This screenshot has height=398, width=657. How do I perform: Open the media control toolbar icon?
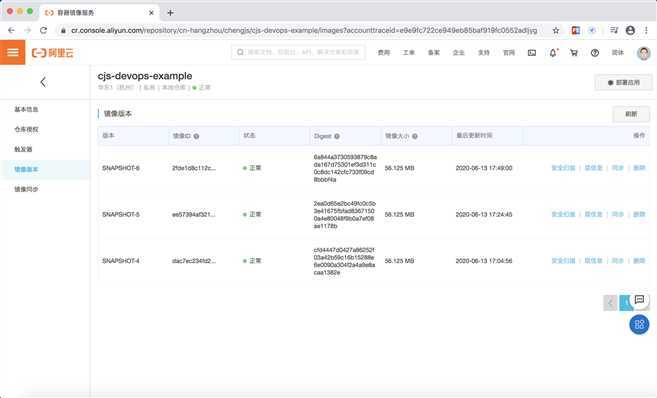click(614, 30)
